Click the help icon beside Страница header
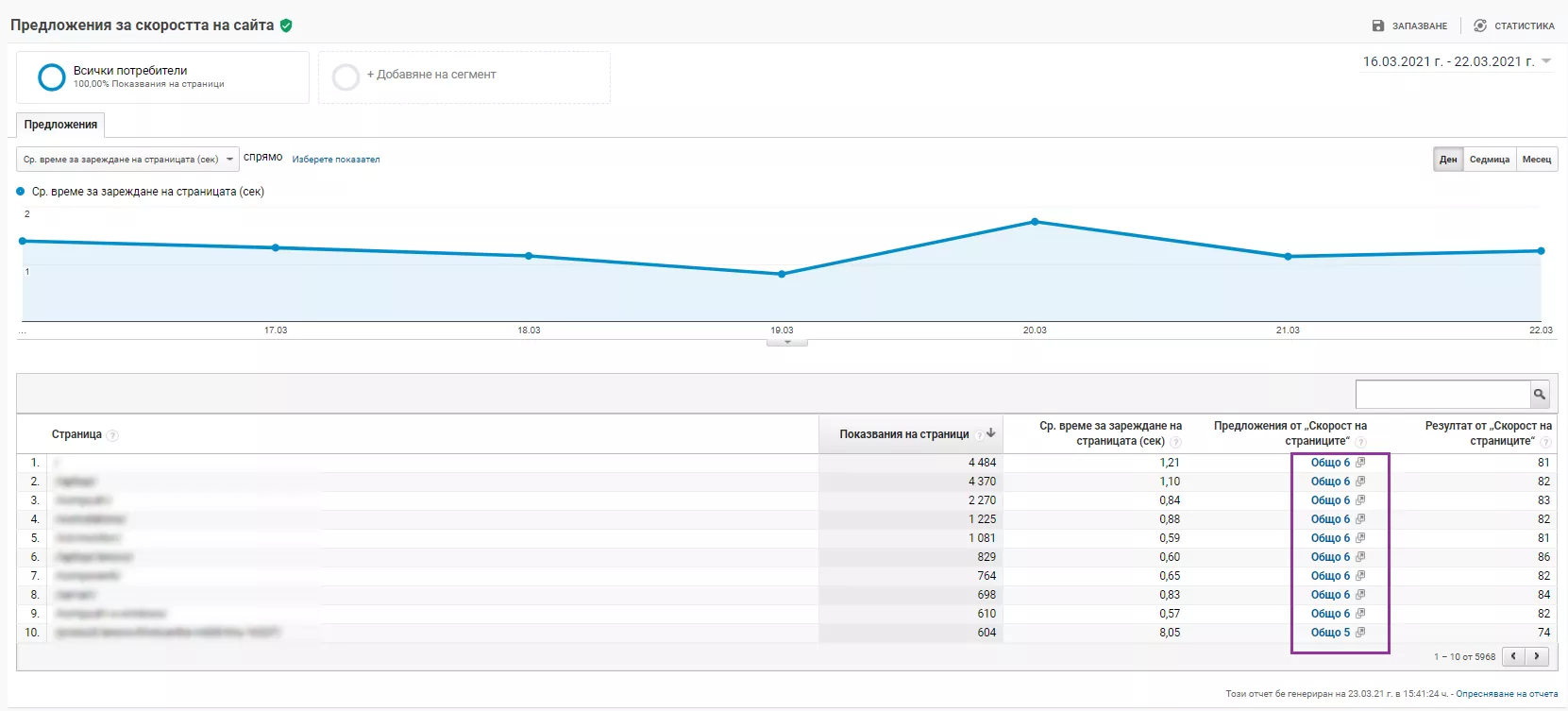 112,435
